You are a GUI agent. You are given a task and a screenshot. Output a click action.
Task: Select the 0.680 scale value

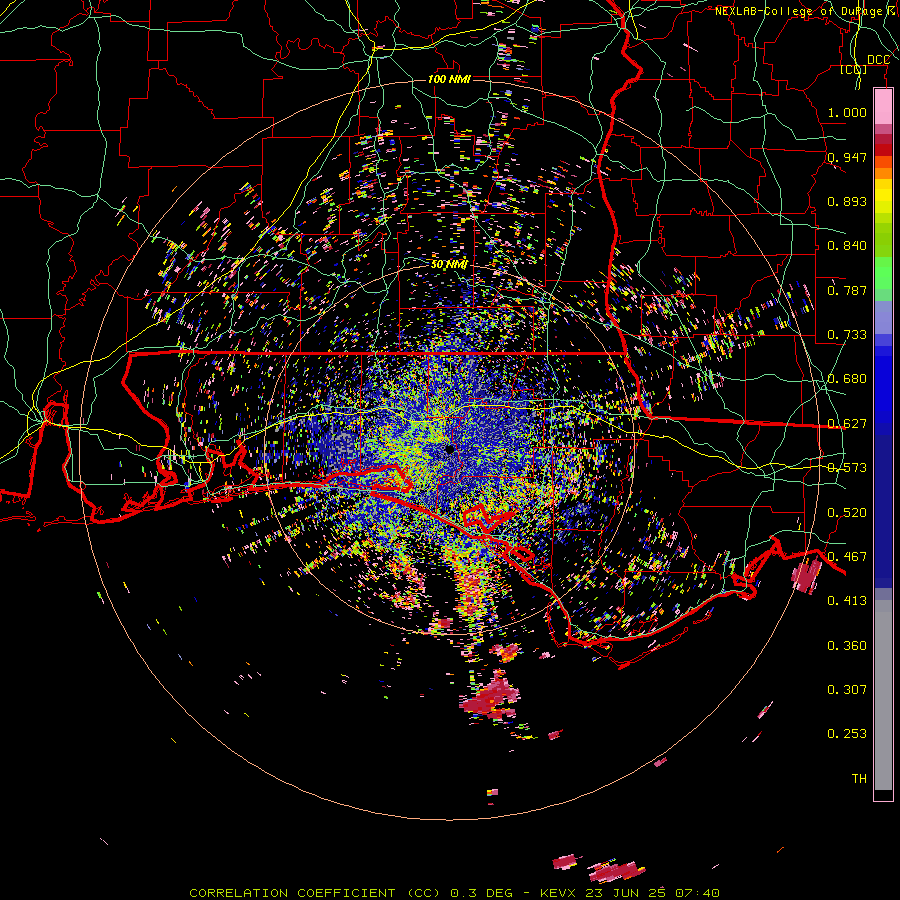click(847, 378)
